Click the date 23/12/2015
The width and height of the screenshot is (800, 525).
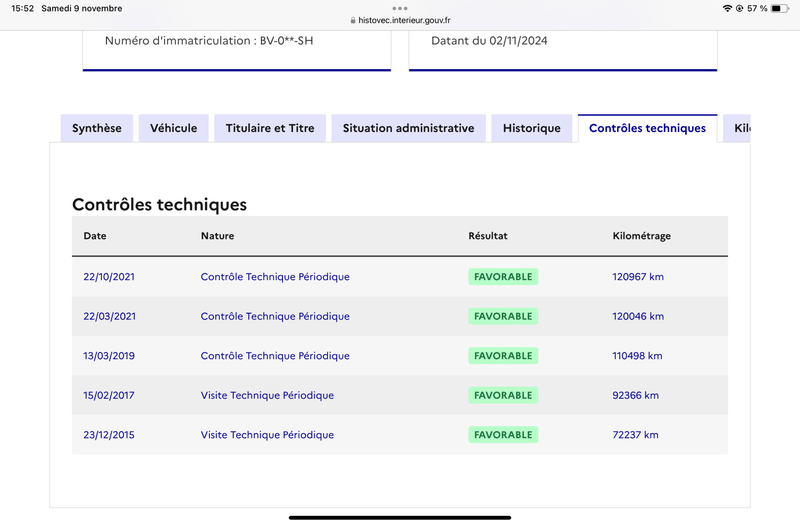109,435
